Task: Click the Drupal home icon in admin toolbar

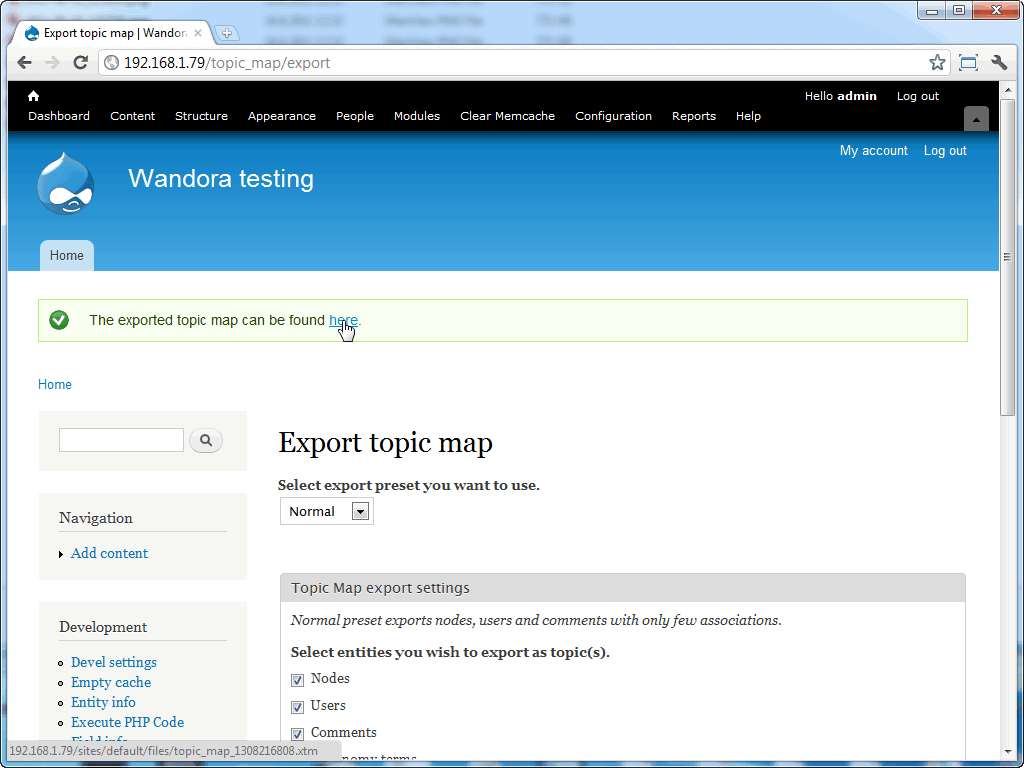Action: [33, 95]
